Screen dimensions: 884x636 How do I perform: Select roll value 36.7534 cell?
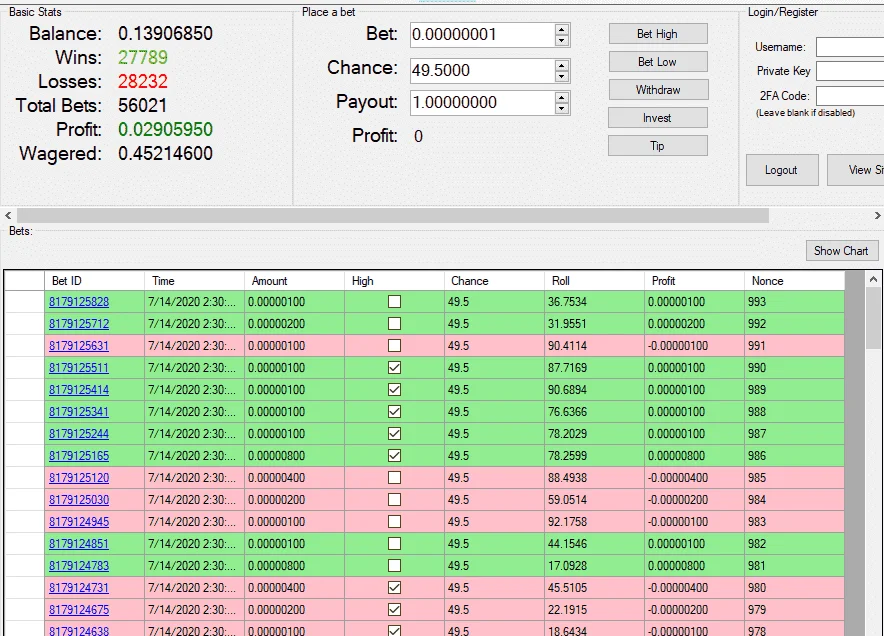[594, 302]
